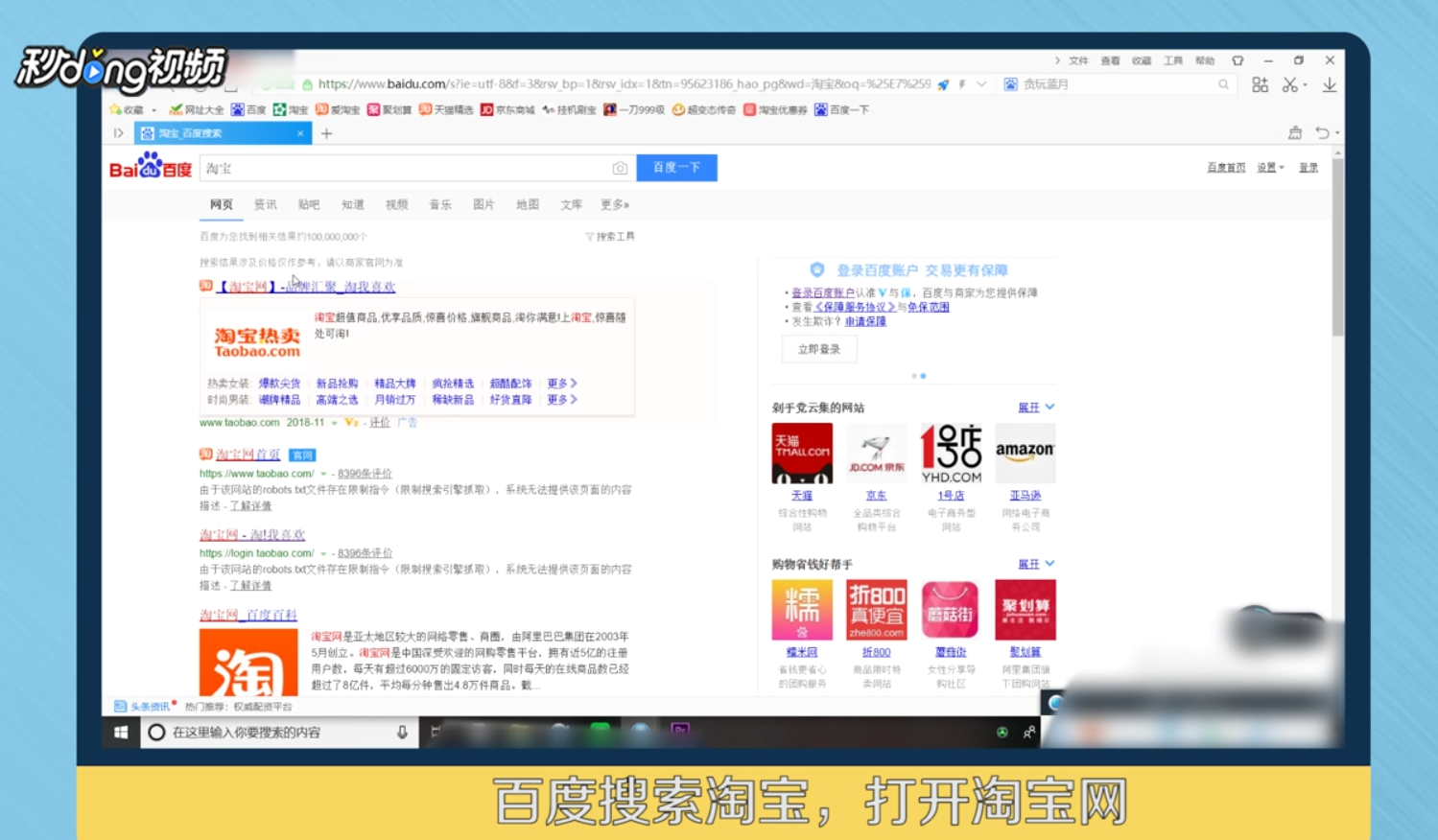The width and height of the screenshot is (1438, 840).
Task: Open the browser 查看 menu
Action: click(1110, 60)
